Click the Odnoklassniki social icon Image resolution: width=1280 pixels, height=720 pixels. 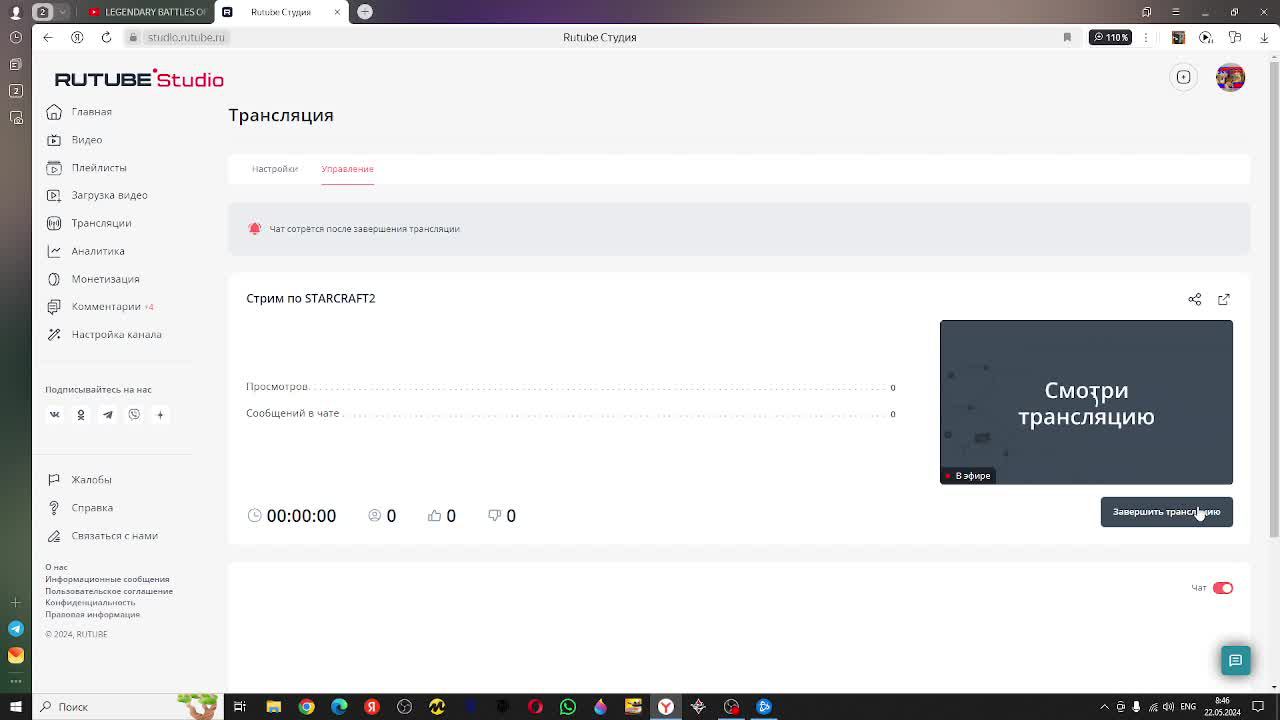(x=81, y=415)
